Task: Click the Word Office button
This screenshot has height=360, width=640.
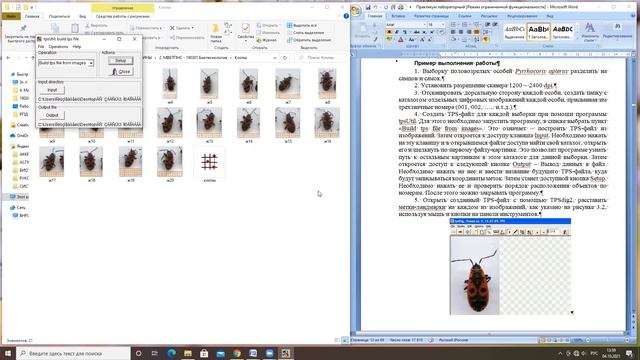Action: coord(356,11)
